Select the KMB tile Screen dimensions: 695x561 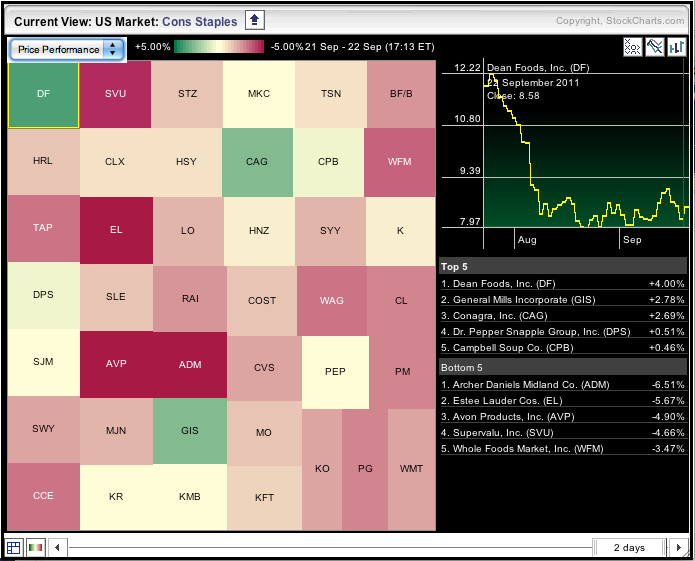click(190, 497)
